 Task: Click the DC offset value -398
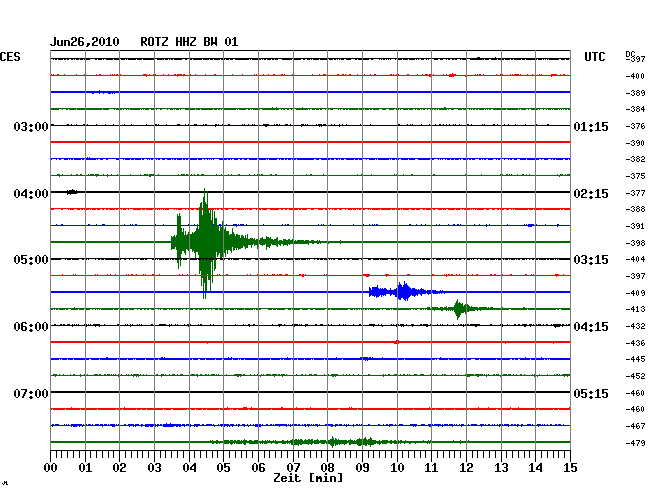(x=635, y=243)
